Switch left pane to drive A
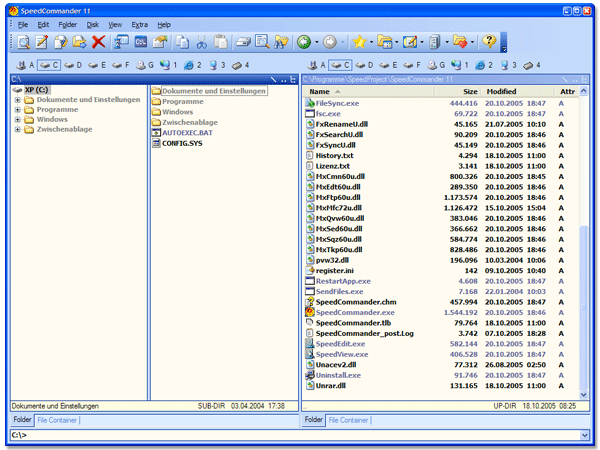Image resolution: width=600 pixels, height=450 pixels. [25, 65]
